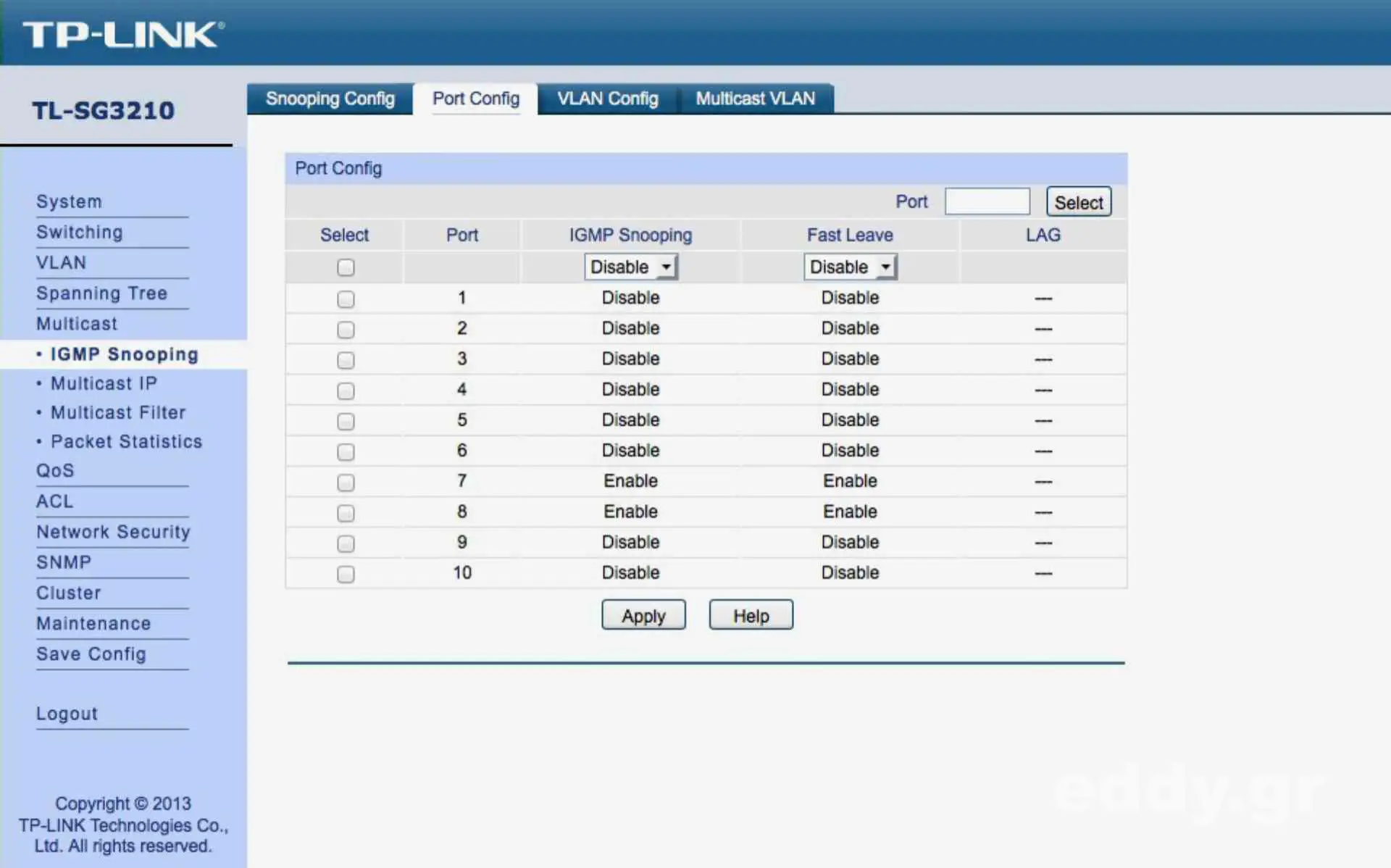1391x868 pixels.
Task: Click the Select button next to Port
Action: click(x=1078, y=202)
